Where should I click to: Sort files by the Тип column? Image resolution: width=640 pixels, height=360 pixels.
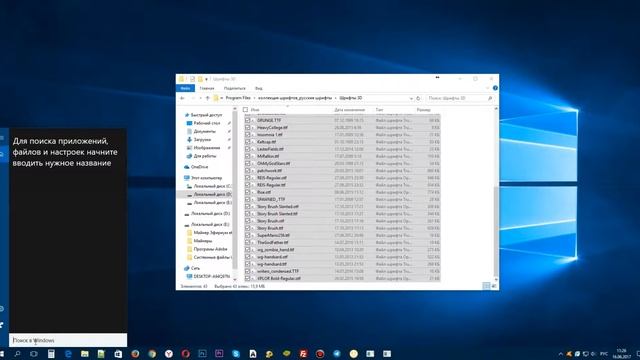(x=379, y=110)
